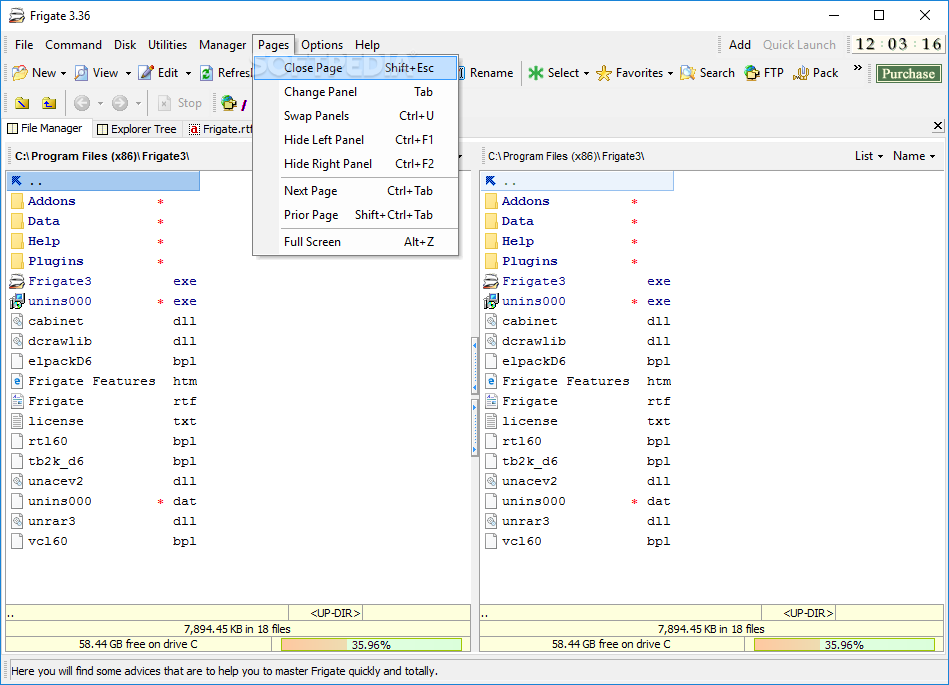949x685 pixels.
Task: Click Add in Quick Launch bar
Action: [740, 45]
